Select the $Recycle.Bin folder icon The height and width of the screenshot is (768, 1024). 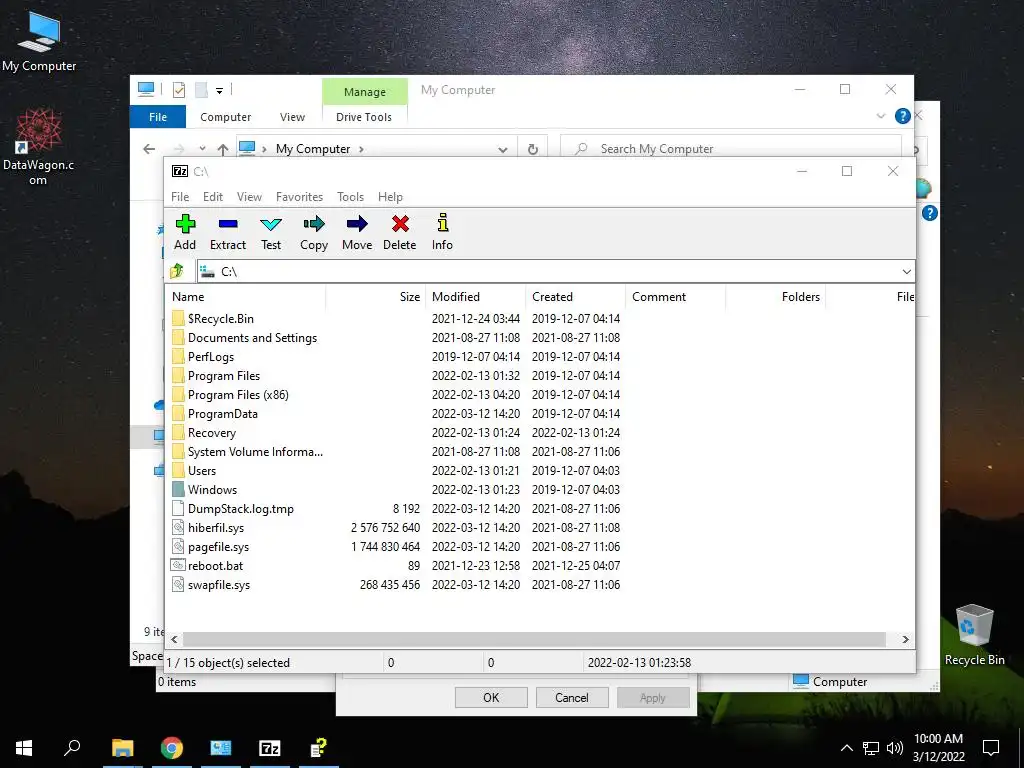pyautogui.click(x=178, y=318)
